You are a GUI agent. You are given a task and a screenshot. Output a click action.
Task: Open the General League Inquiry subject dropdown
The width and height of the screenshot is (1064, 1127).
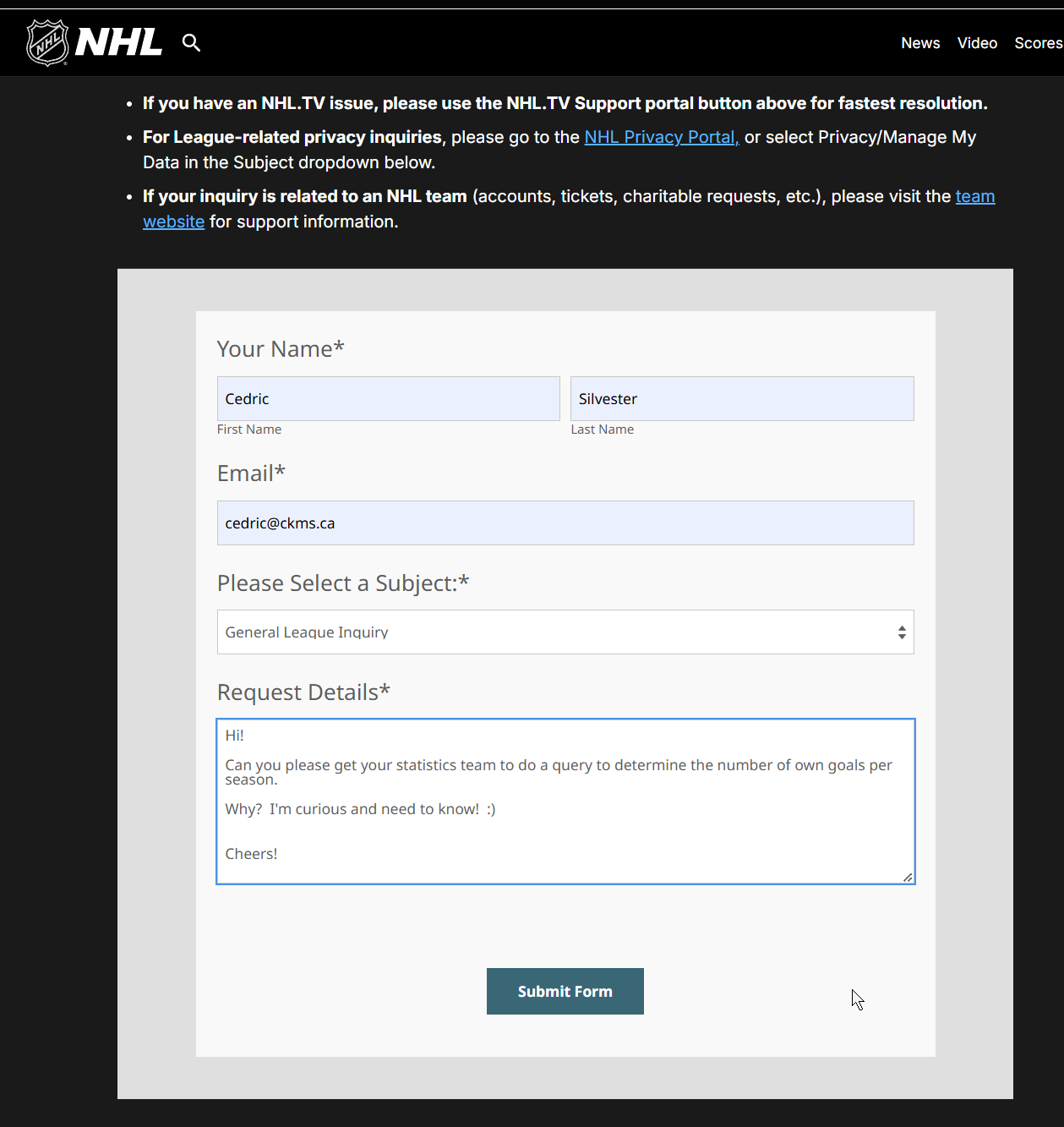549,632
